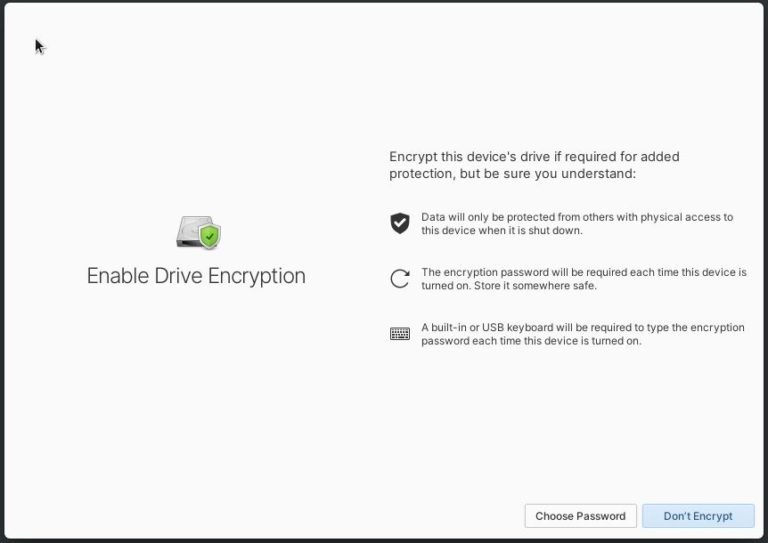Image resolution: width=768 pixels, height=543 pixels.
Task: Select the Don't Encrypt button
Action: pos(698,516)
